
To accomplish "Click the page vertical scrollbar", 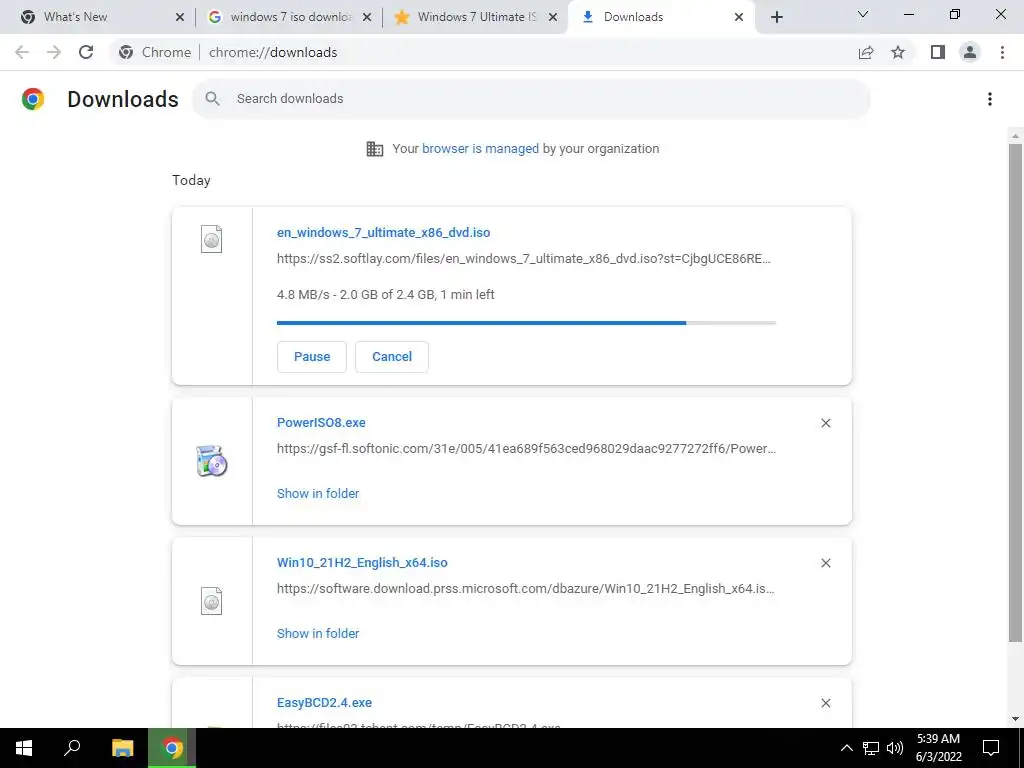I will point(1015,392).
